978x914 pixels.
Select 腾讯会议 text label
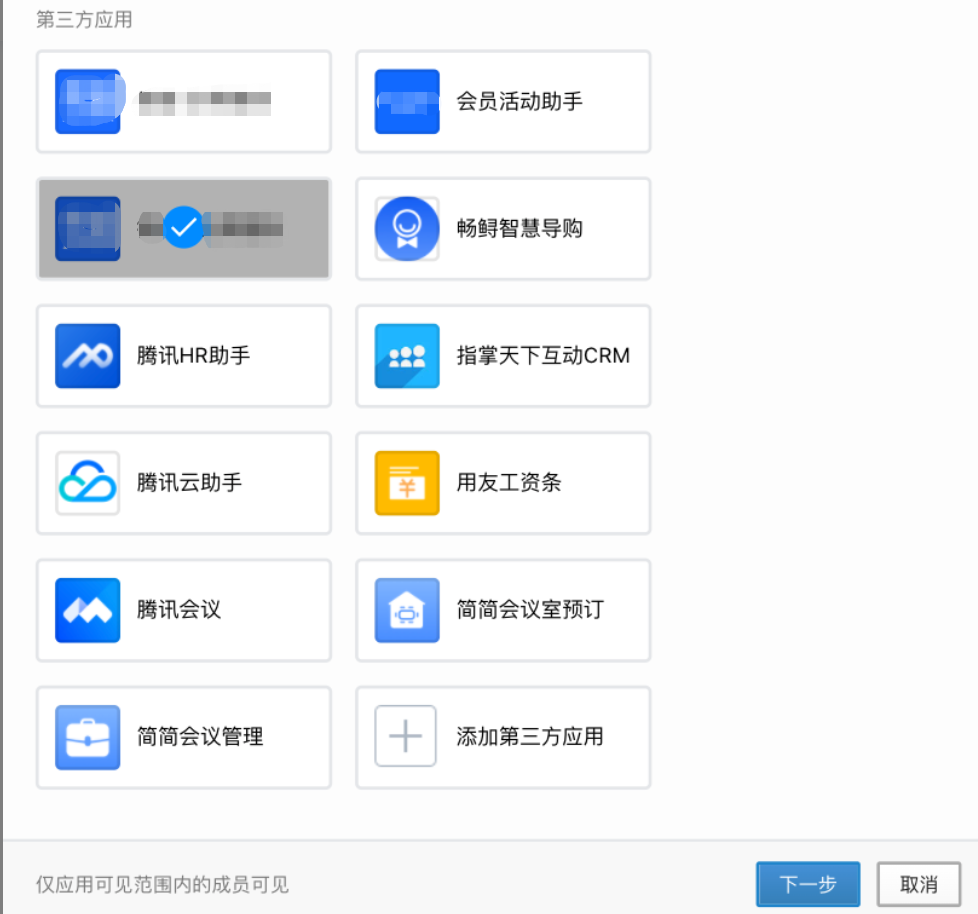pos(178,610)
